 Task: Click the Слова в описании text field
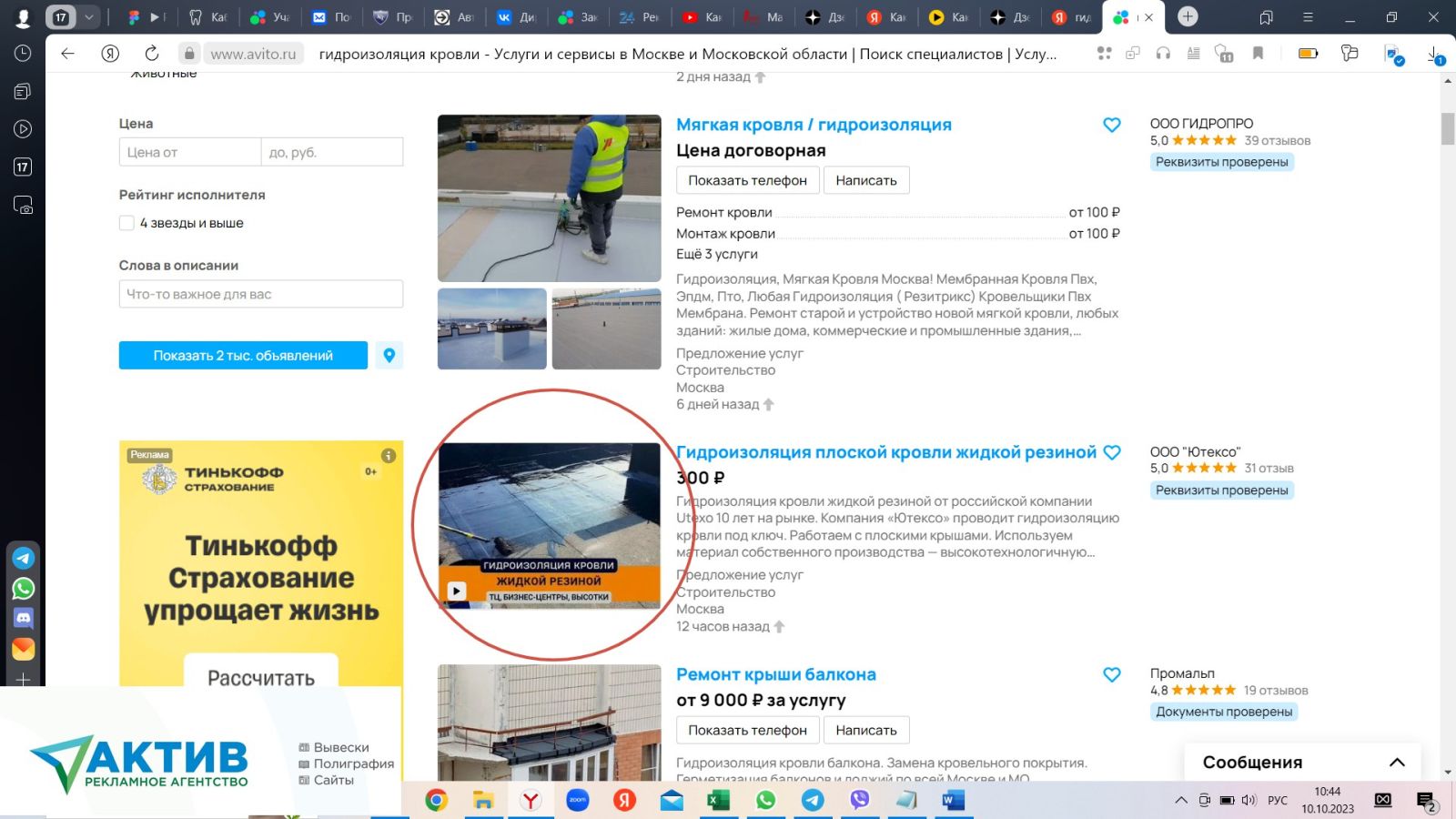pos(261,294)
